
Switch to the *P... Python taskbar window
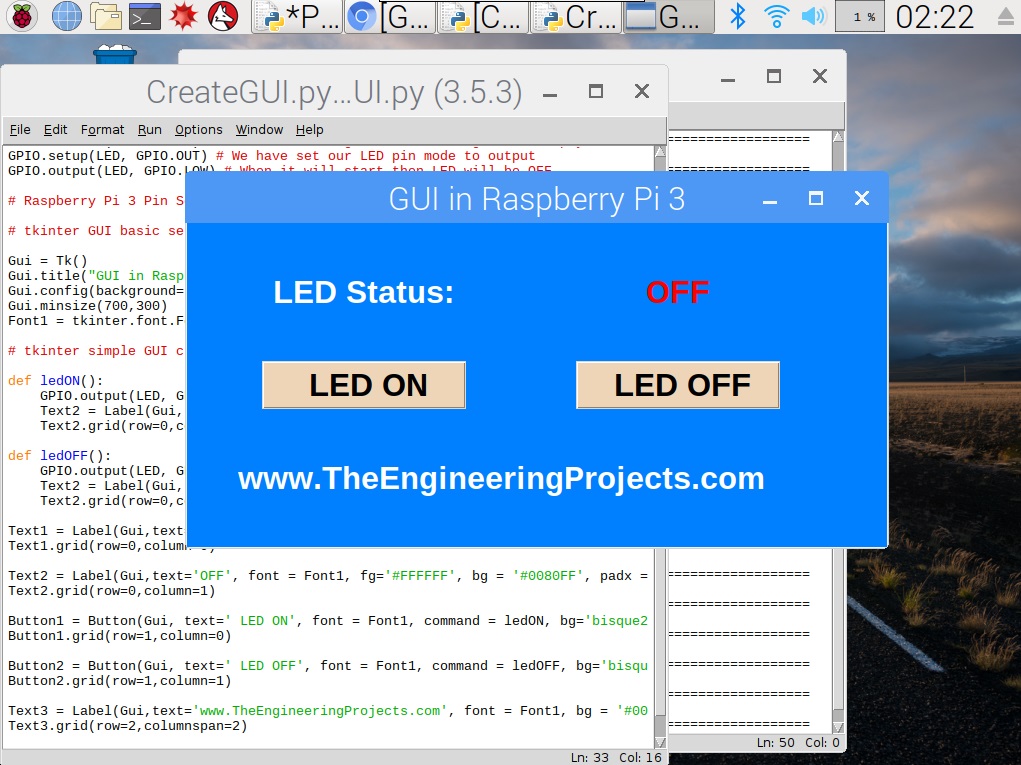[x=297, y=17]
